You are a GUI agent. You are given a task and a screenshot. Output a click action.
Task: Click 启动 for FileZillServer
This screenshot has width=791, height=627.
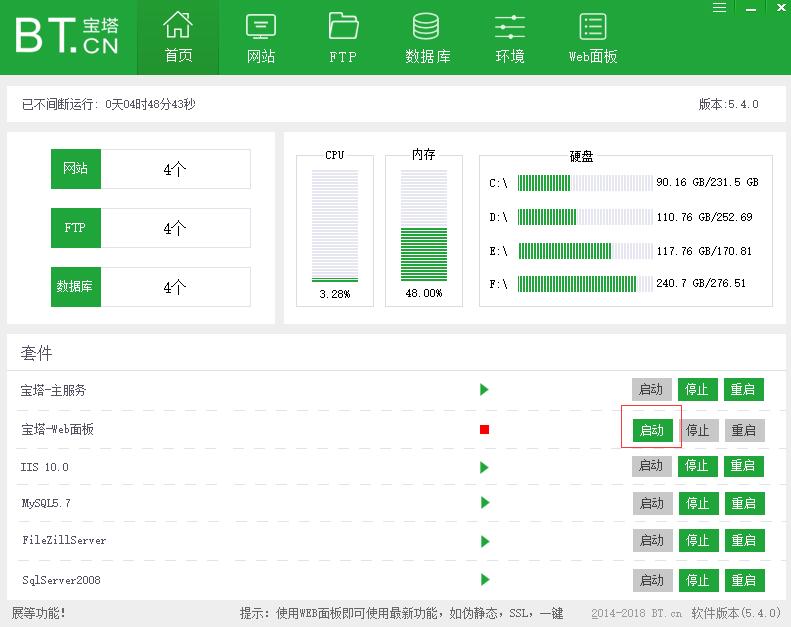point(652,540)
